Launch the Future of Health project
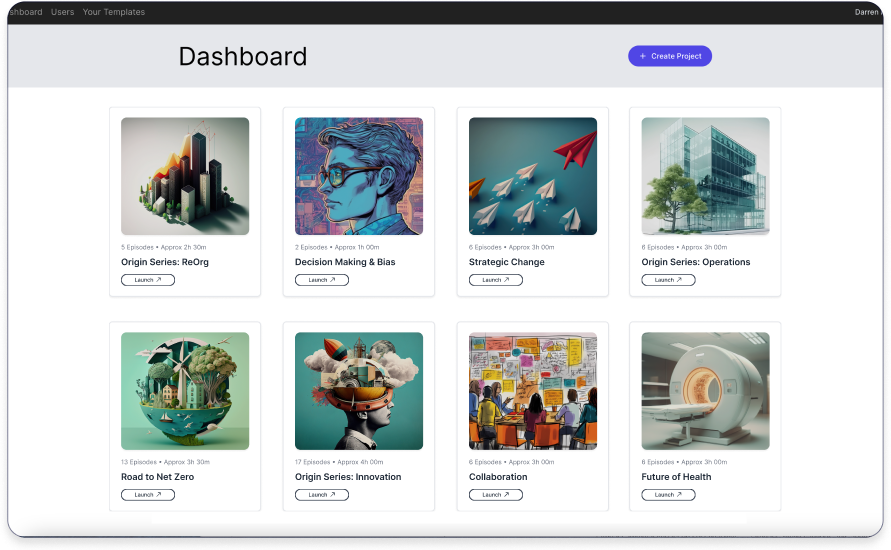Screen dimensions: 891x550 click(x=668, y=494)
